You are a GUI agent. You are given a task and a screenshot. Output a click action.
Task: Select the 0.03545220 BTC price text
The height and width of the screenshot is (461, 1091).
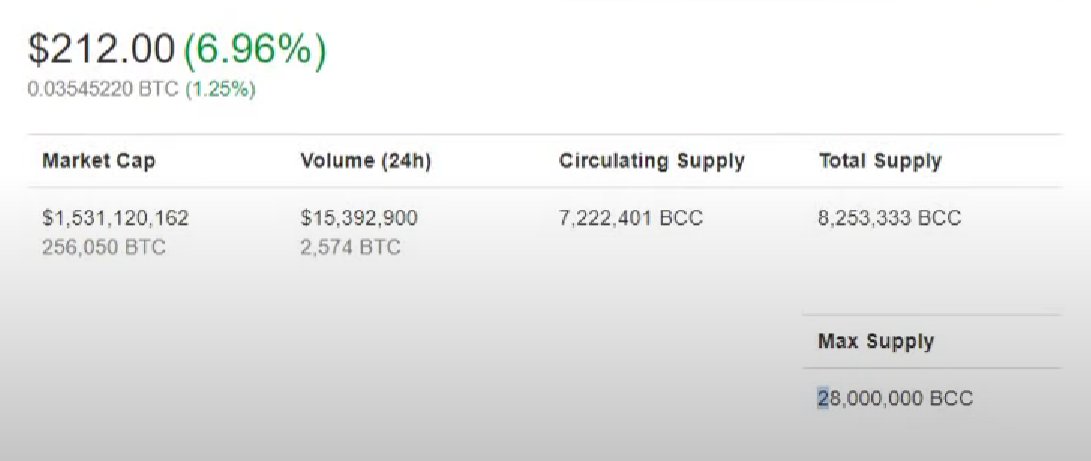(104, 89)
